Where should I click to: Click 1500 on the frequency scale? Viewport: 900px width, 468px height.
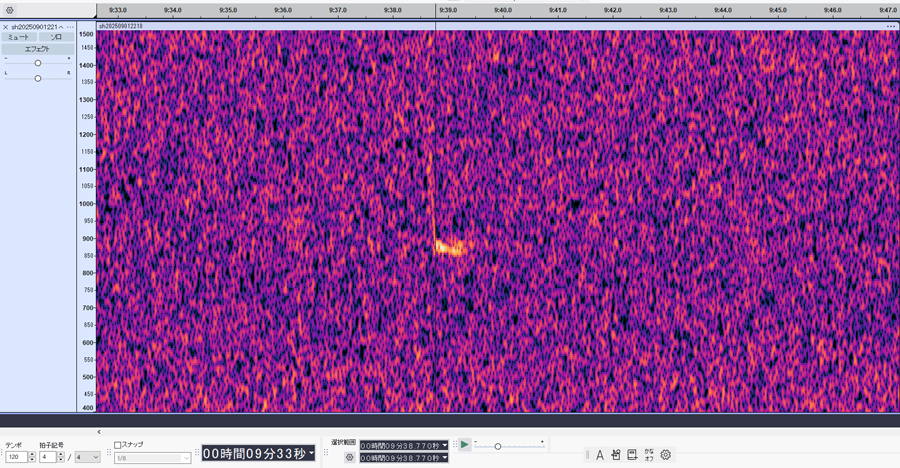coord(86,34)
